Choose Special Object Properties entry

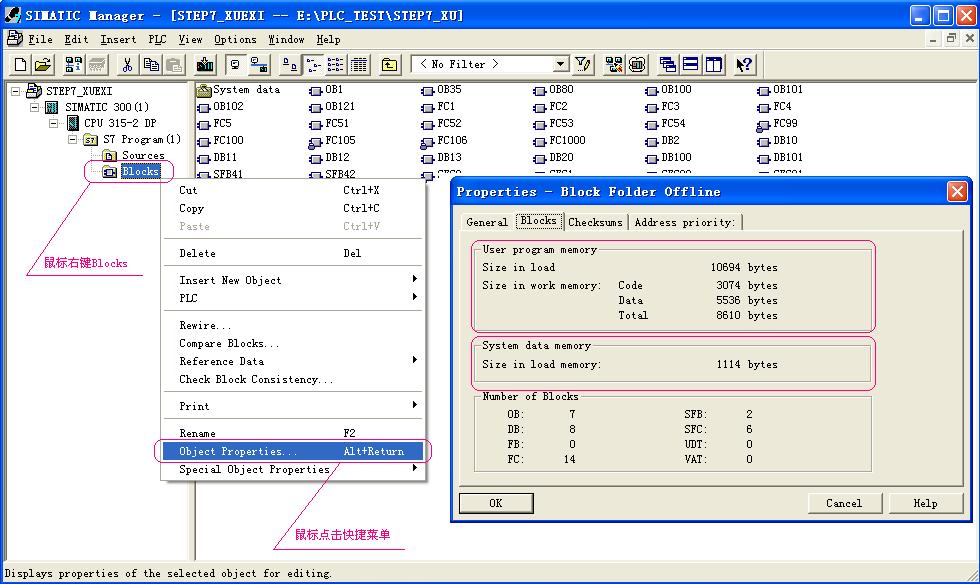point(292,470)
